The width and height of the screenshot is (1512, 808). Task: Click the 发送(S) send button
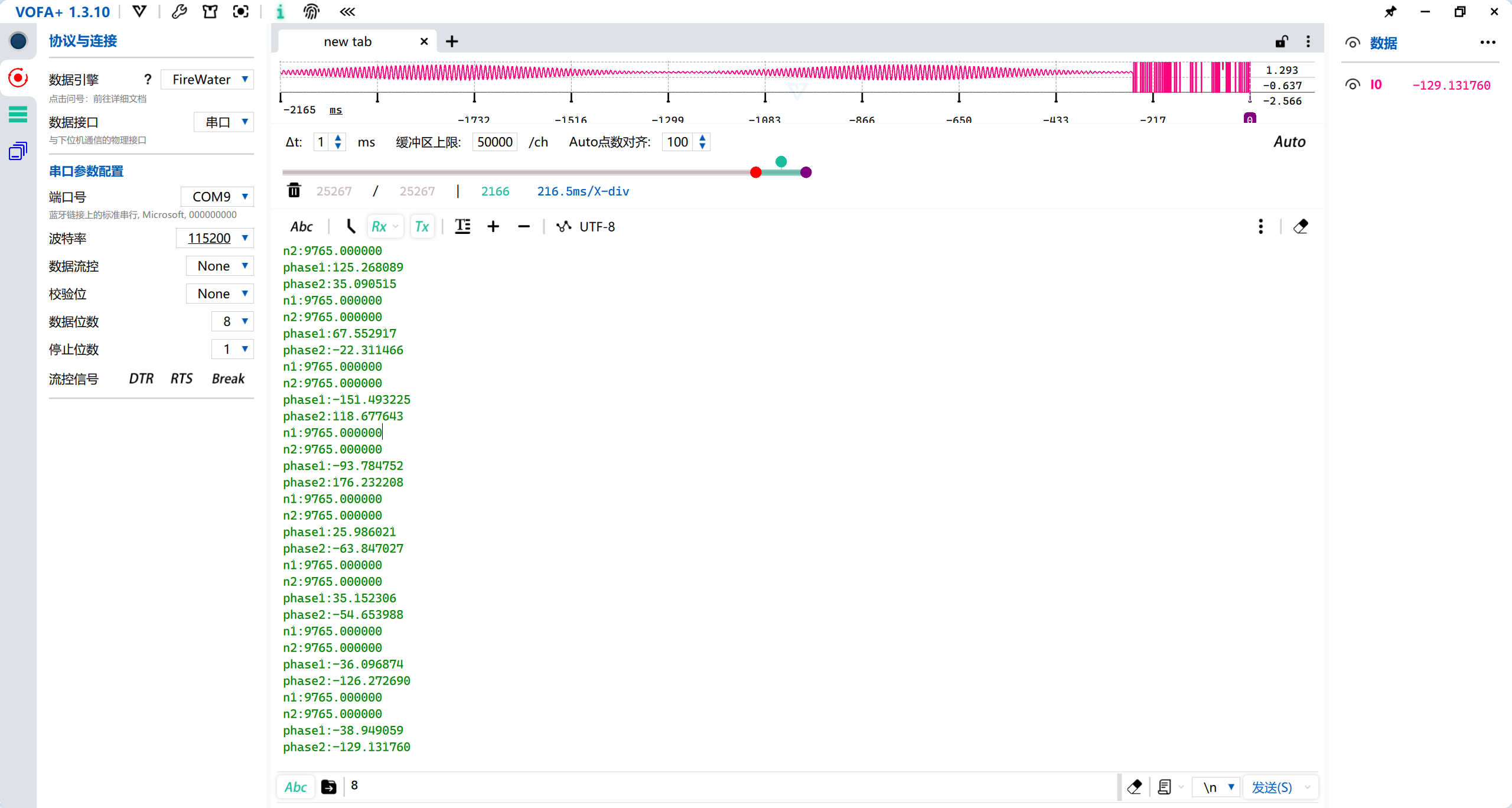click(x=1272, y=787)
